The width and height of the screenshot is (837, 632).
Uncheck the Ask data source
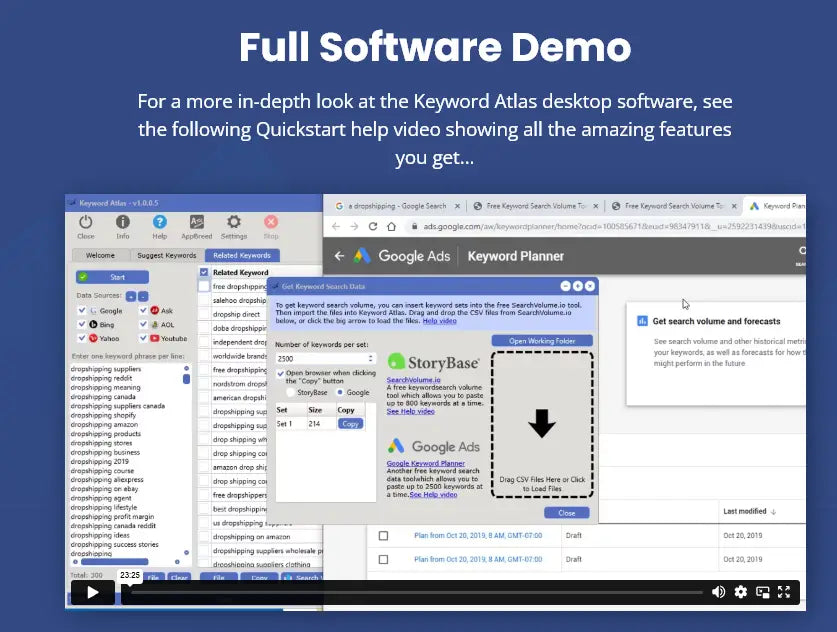coord(143,310)
